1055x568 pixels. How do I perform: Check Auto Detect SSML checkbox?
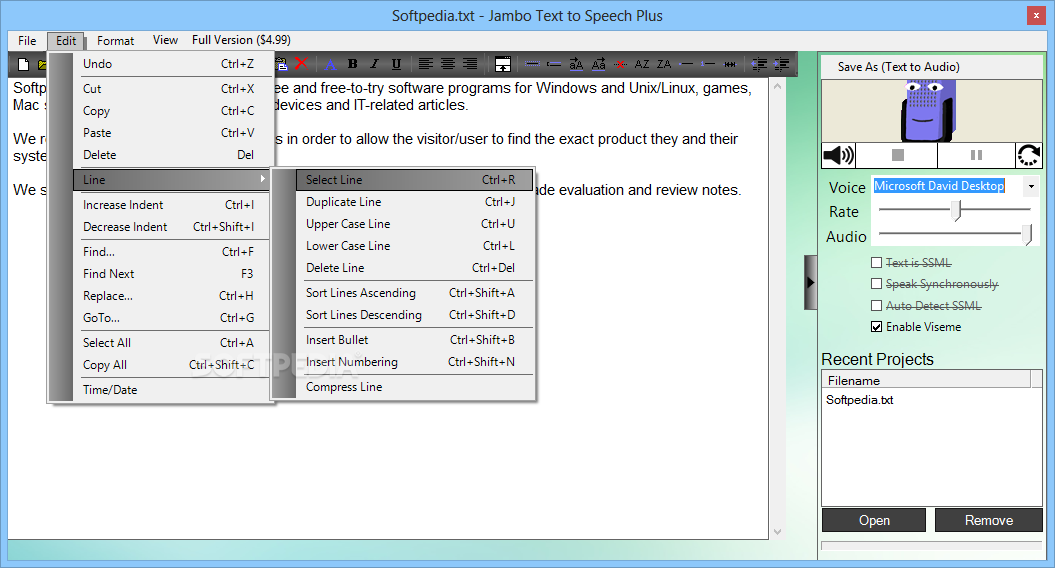876,306
